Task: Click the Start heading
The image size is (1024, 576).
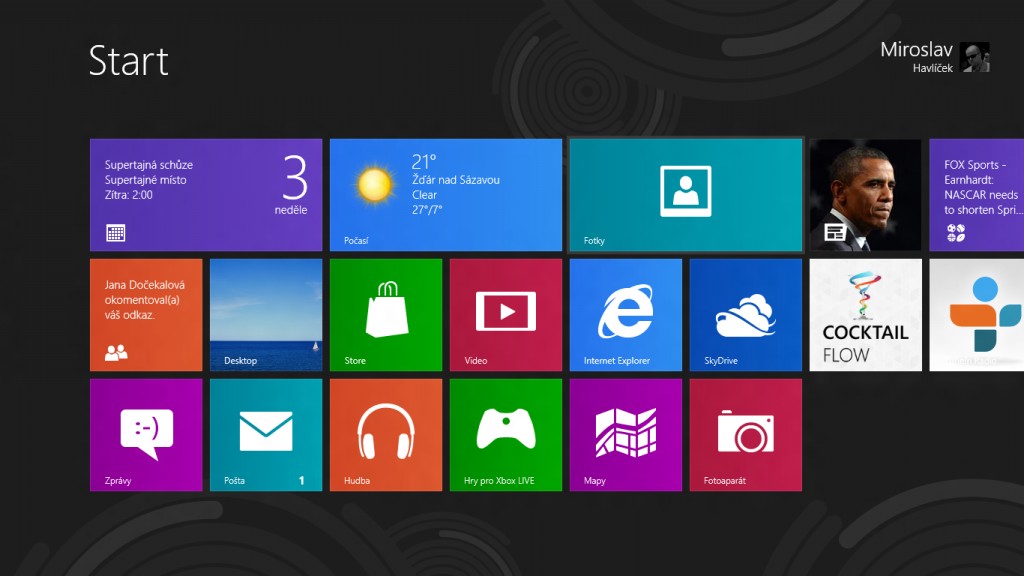Action: (129, 61)
